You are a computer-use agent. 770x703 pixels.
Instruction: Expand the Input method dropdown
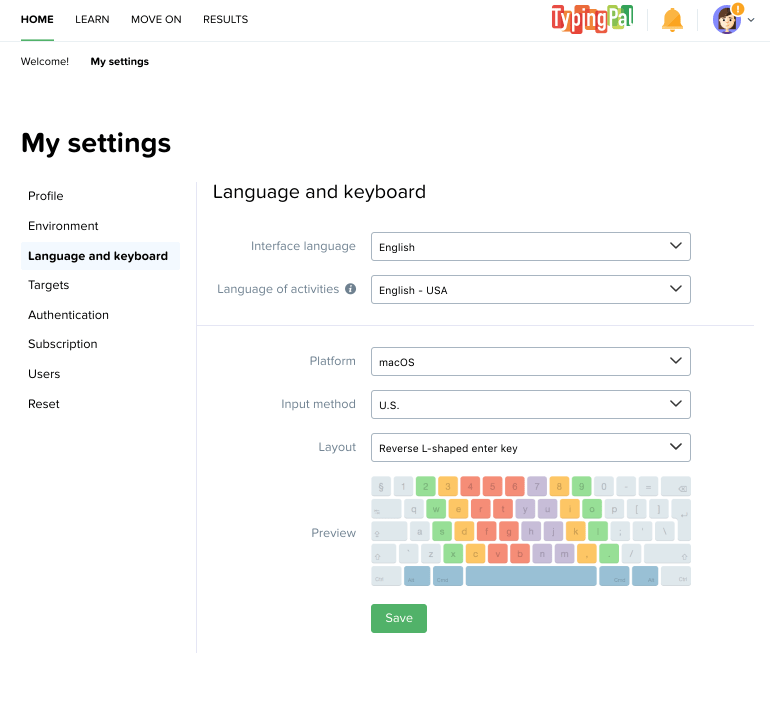pyautogui.click(x=530, y=405)
